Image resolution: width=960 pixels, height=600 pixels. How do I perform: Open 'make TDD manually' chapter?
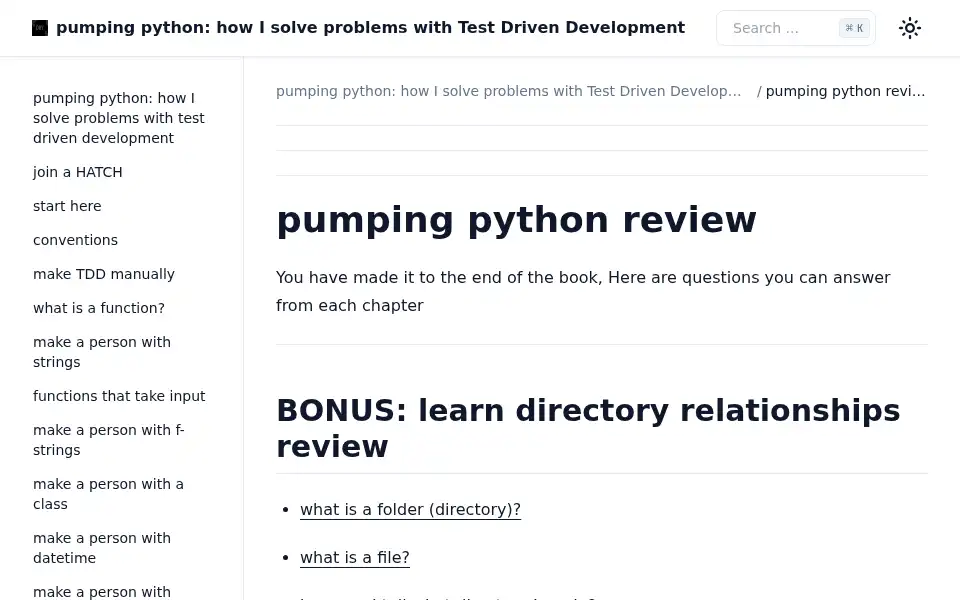[104, 274]
